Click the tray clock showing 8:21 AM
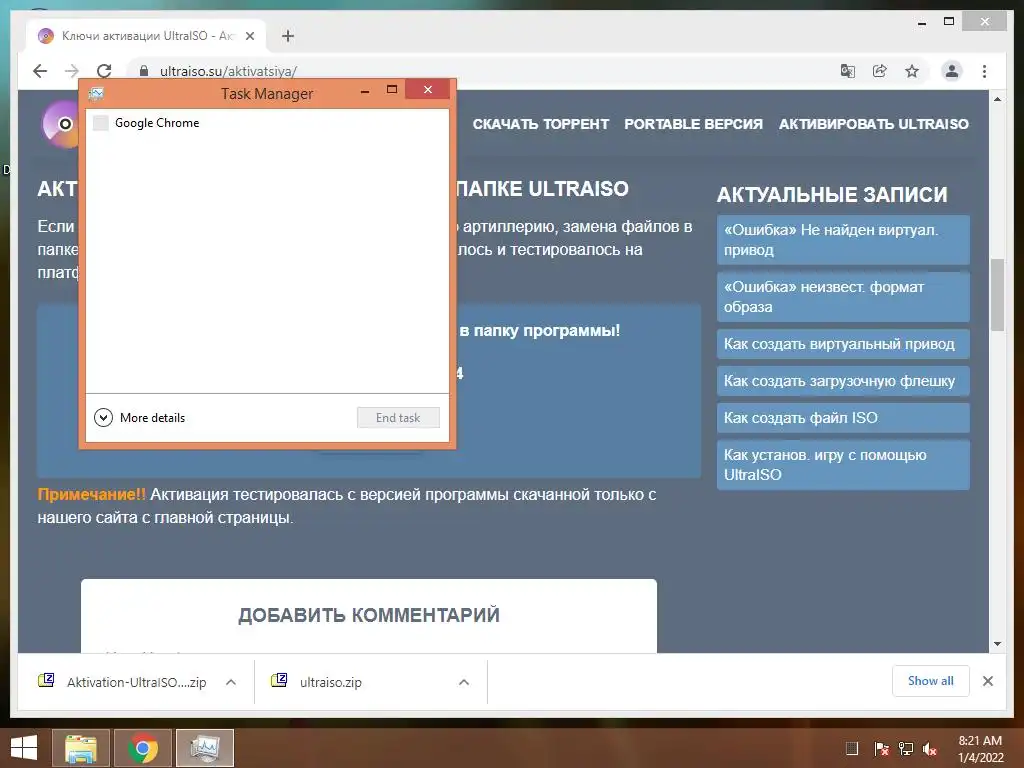Screen dimensions: 1024x768 (980, 749)
